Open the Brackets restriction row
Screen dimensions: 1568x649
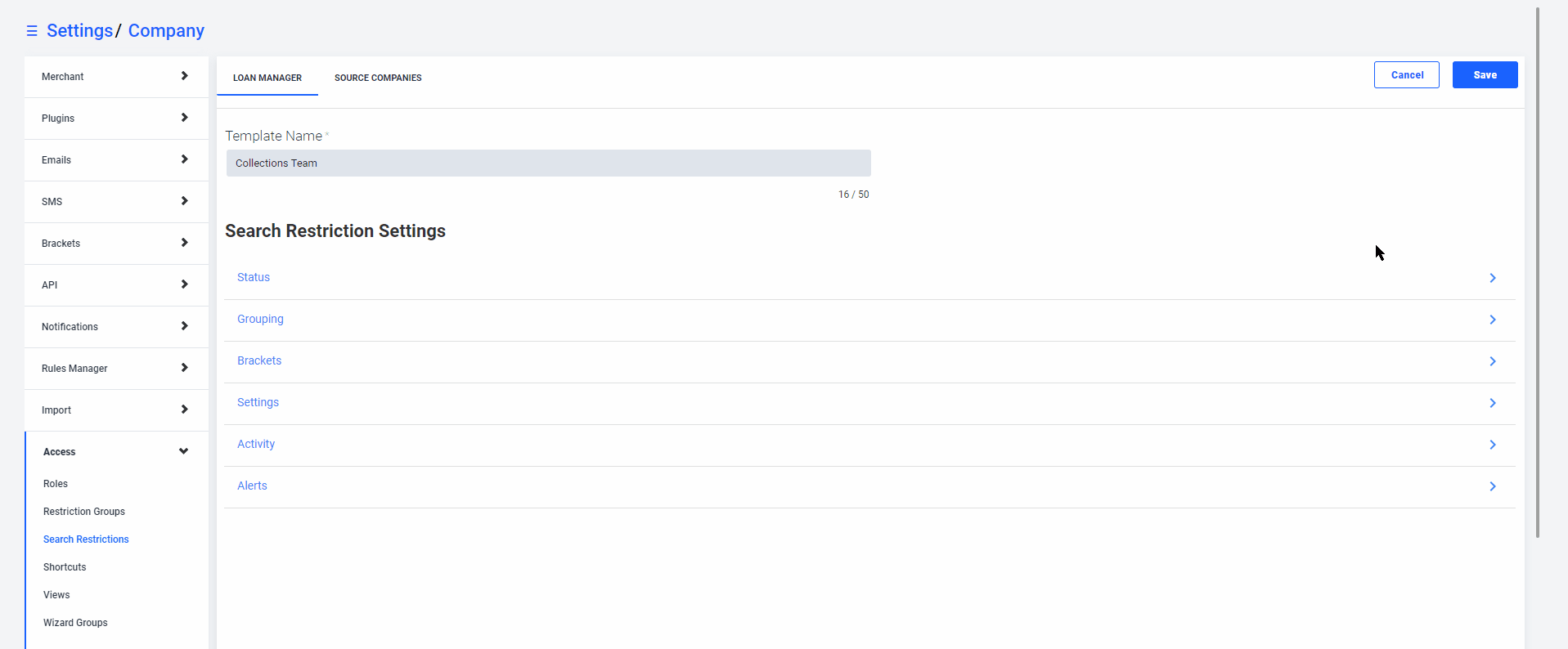(x=869, y=361)
